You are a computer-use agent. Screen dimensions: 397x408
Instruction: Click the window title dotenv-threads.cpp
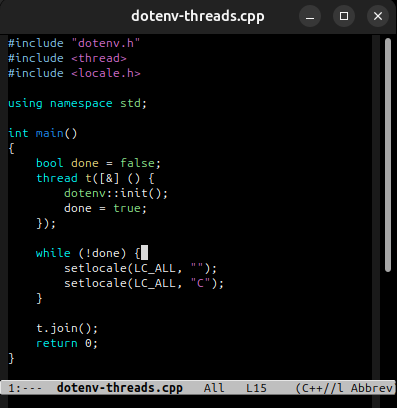tap(198, 16)
